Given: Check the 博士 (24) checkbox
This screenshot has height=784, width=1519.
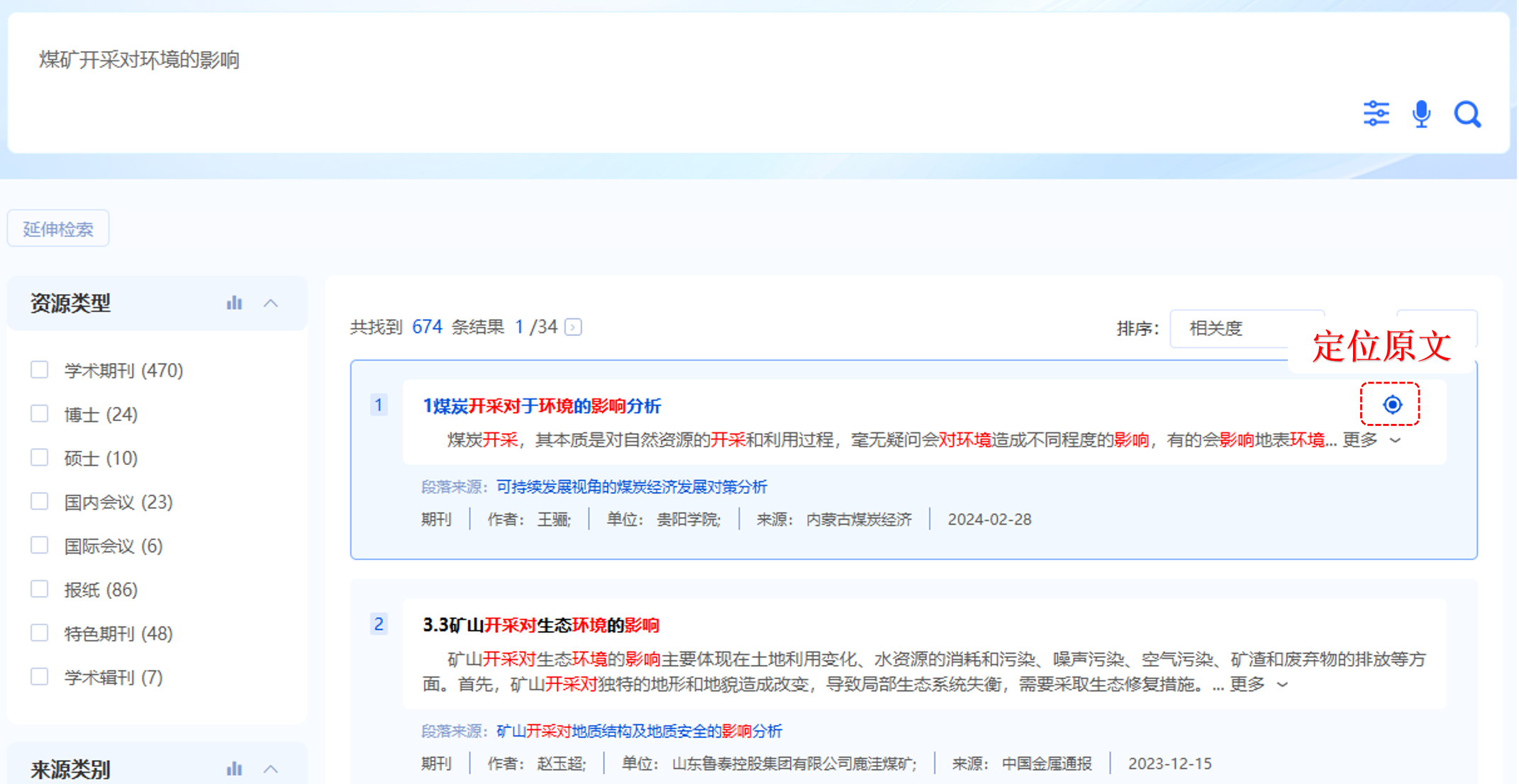Looking at the screenshot, I should 40,414.
